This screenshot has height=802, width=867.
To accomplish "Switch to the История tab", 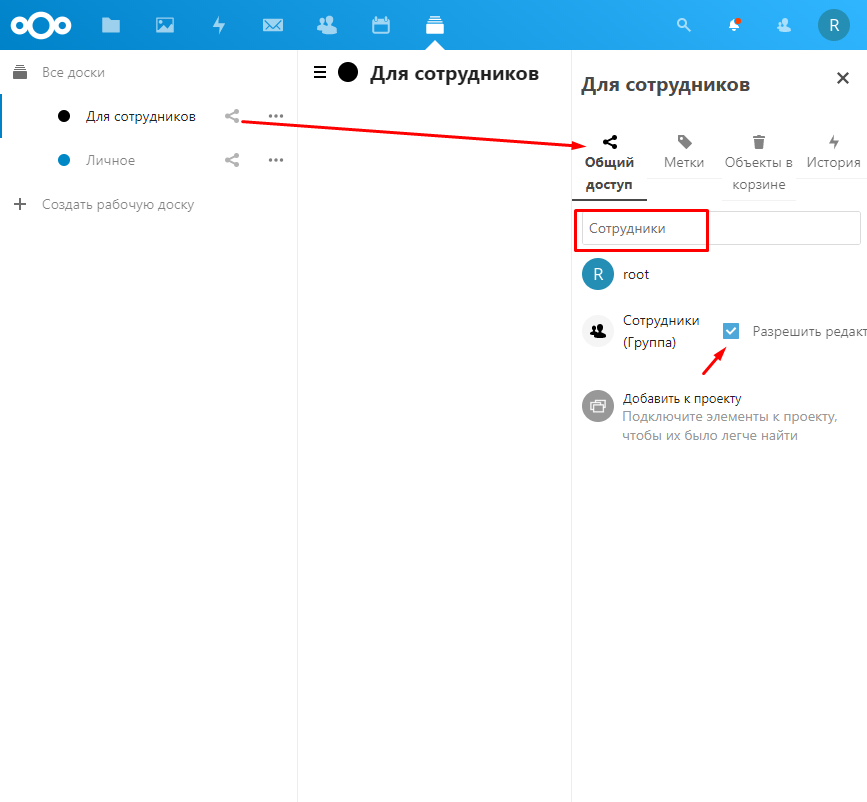I will point(833,153).
